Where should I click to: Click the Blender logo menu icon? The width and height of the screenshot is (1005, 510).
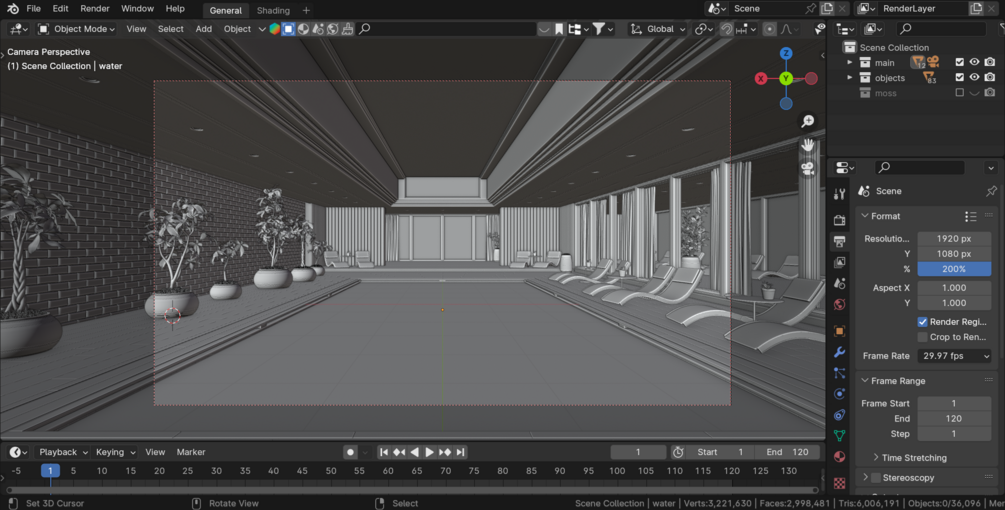point(13,9)
